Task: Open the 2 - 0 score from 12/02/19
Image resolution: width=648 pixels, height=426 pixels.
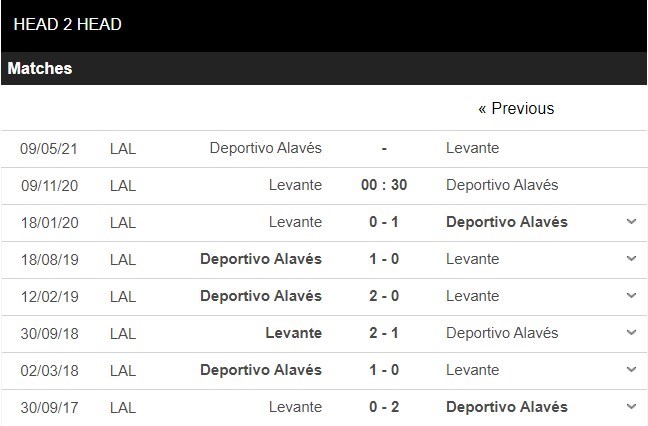Action: point(384,296)
